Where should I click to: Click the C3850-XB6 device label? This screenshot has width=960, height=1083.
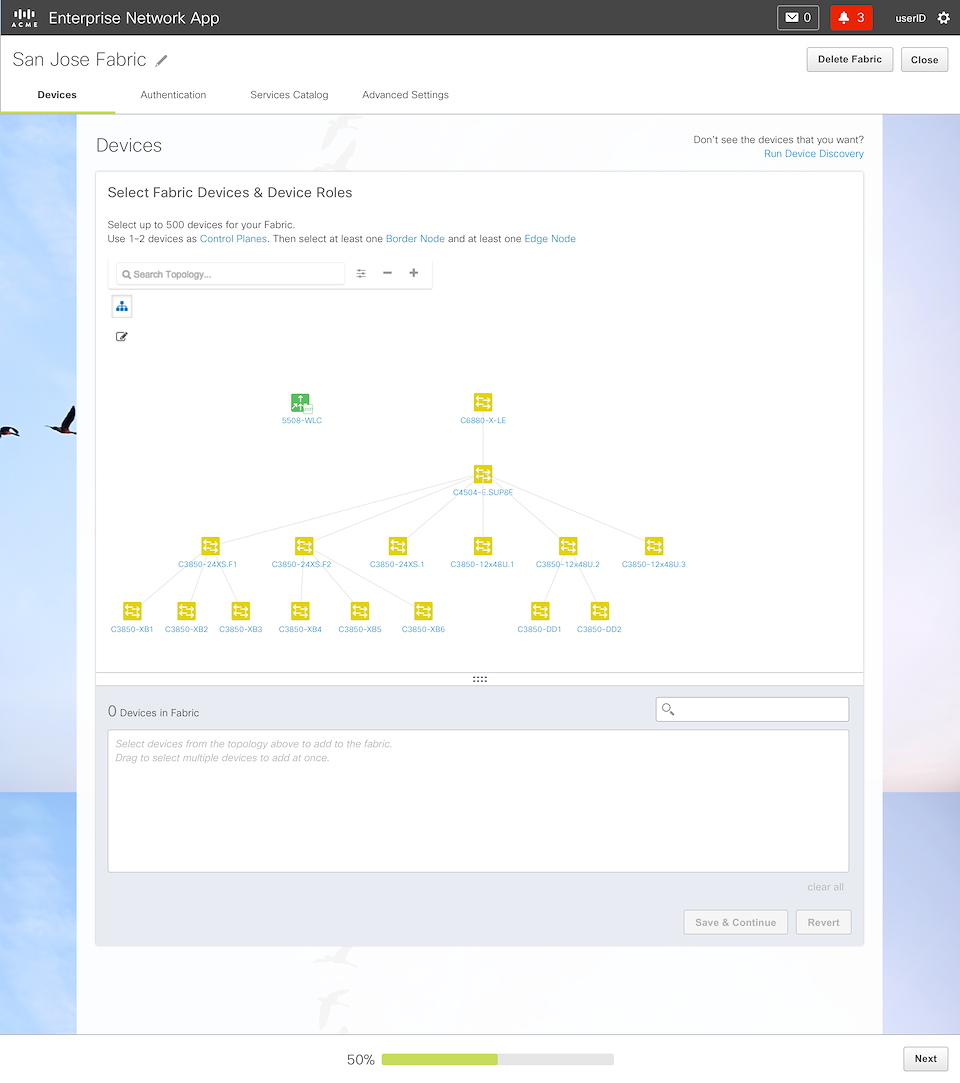click(x=423, y=629)
